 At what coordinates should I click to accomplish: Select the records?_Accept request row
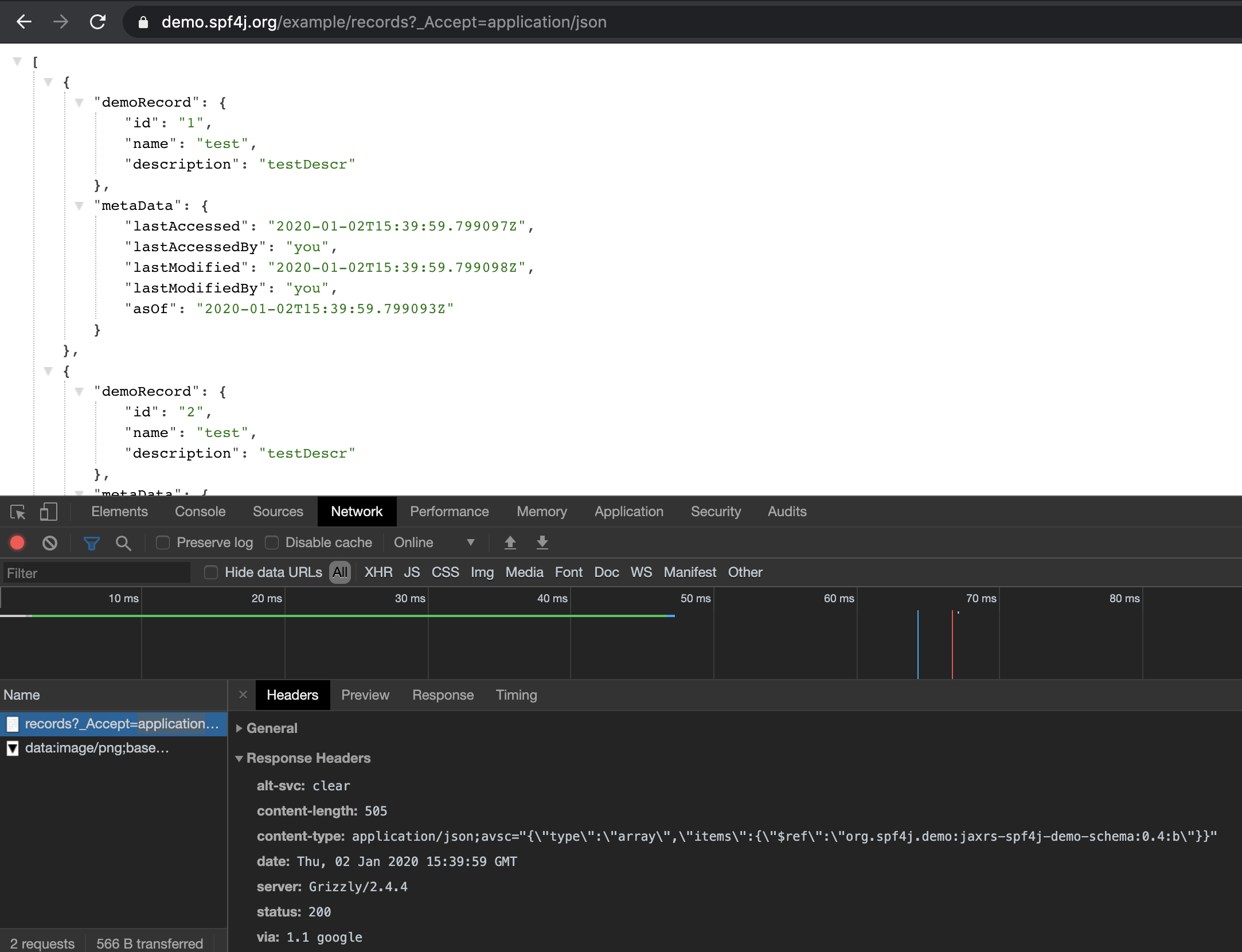click(114, 724)
